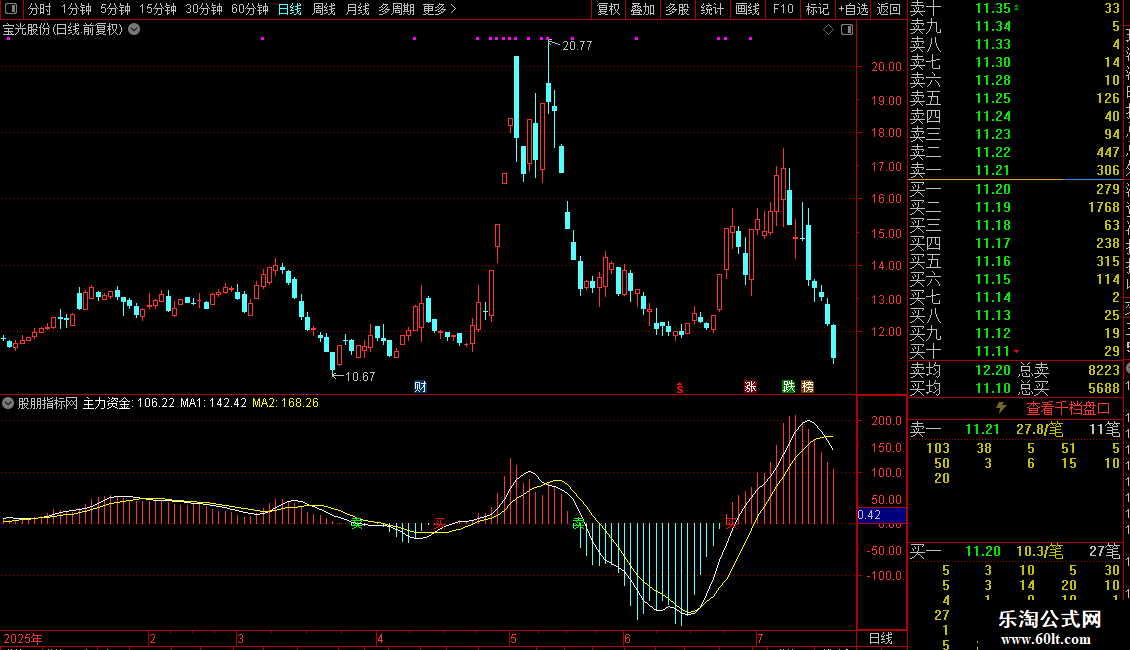Open F10 company info

click(x=783, y=9)
